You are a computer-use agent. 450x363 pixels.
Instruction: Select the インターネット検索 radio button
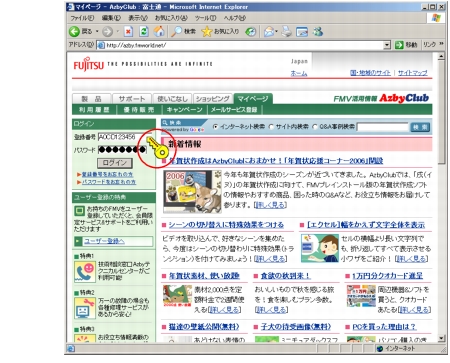click(215, 127)
